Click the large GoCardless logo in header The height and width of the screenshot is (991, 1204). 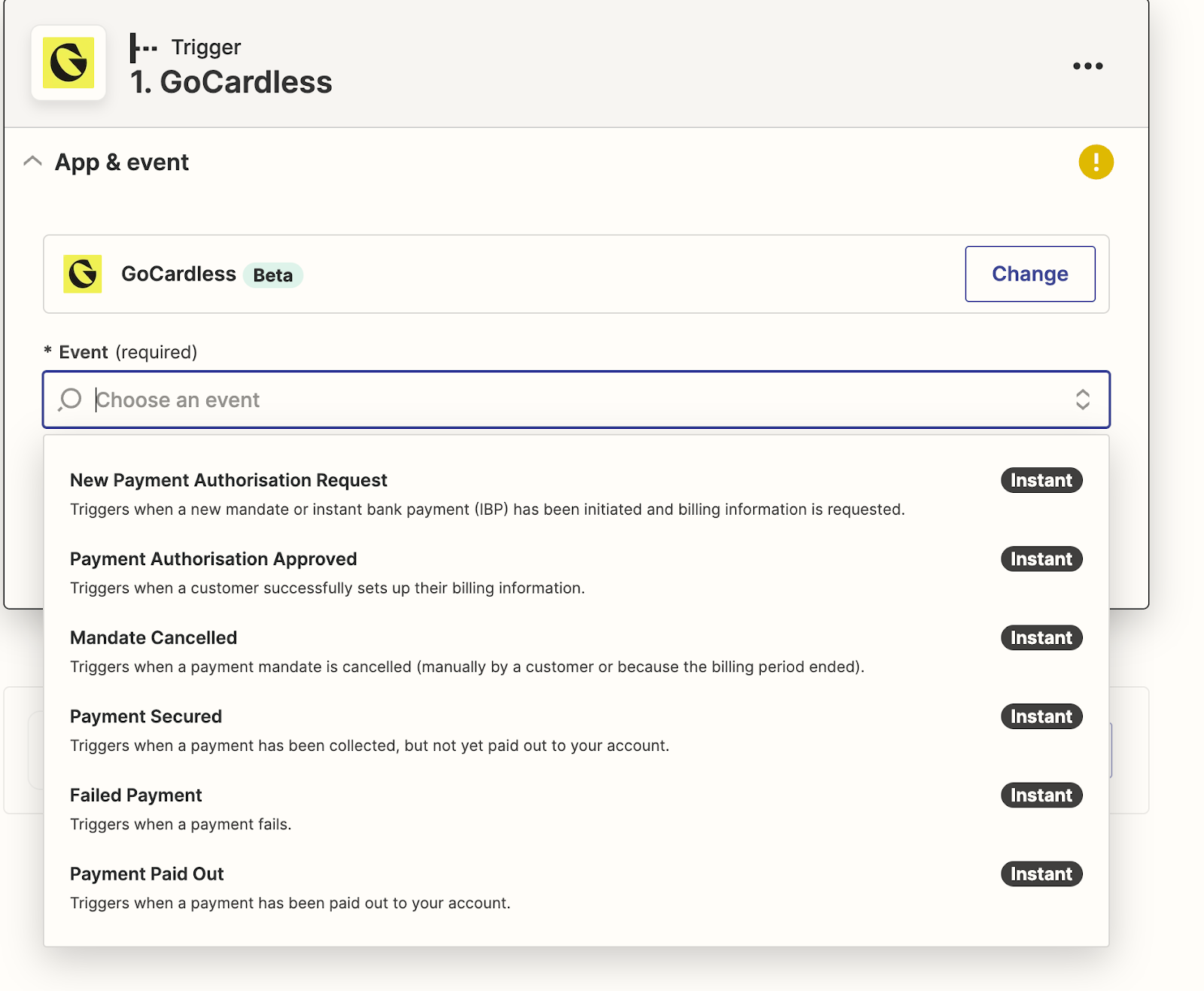(68, 62)
